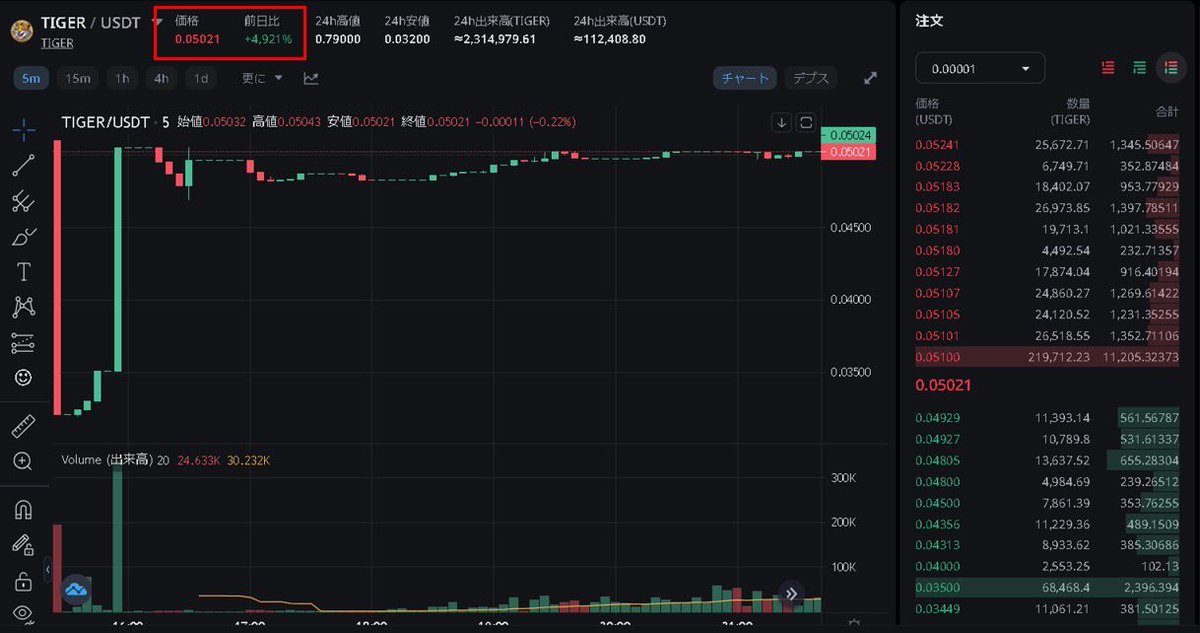The height and width of the screenshot is (633, 1200).
Task: Open the 0.00001 price precision dropdown
Action: tap(980, 68)
